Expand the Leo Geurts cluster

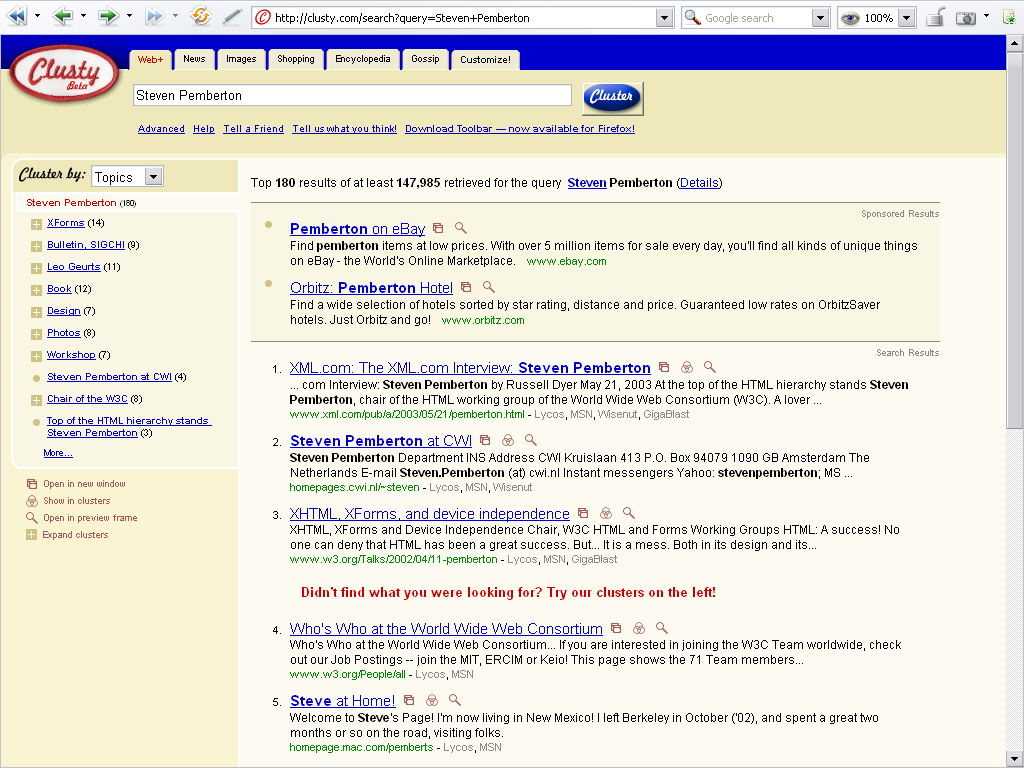point(36,268)
